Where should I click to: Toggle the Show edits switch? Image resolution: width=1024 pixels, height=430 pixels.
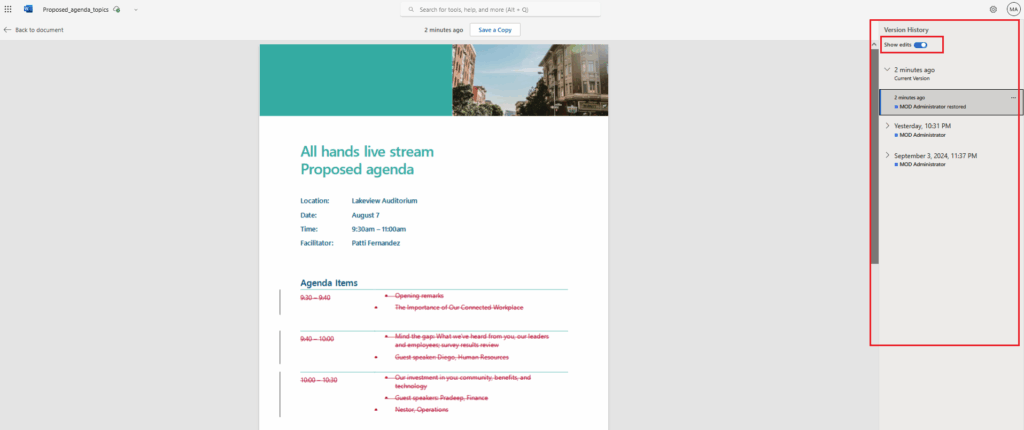pos(920,44)
